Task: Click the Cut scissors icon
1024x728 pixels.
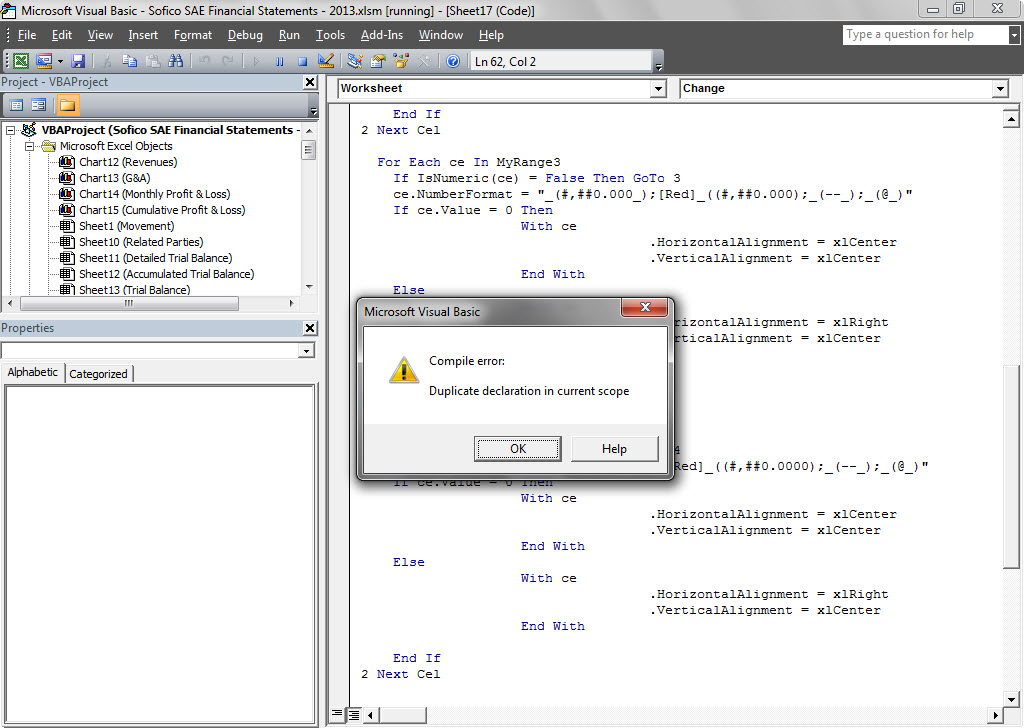Action: tap(106, 61)
